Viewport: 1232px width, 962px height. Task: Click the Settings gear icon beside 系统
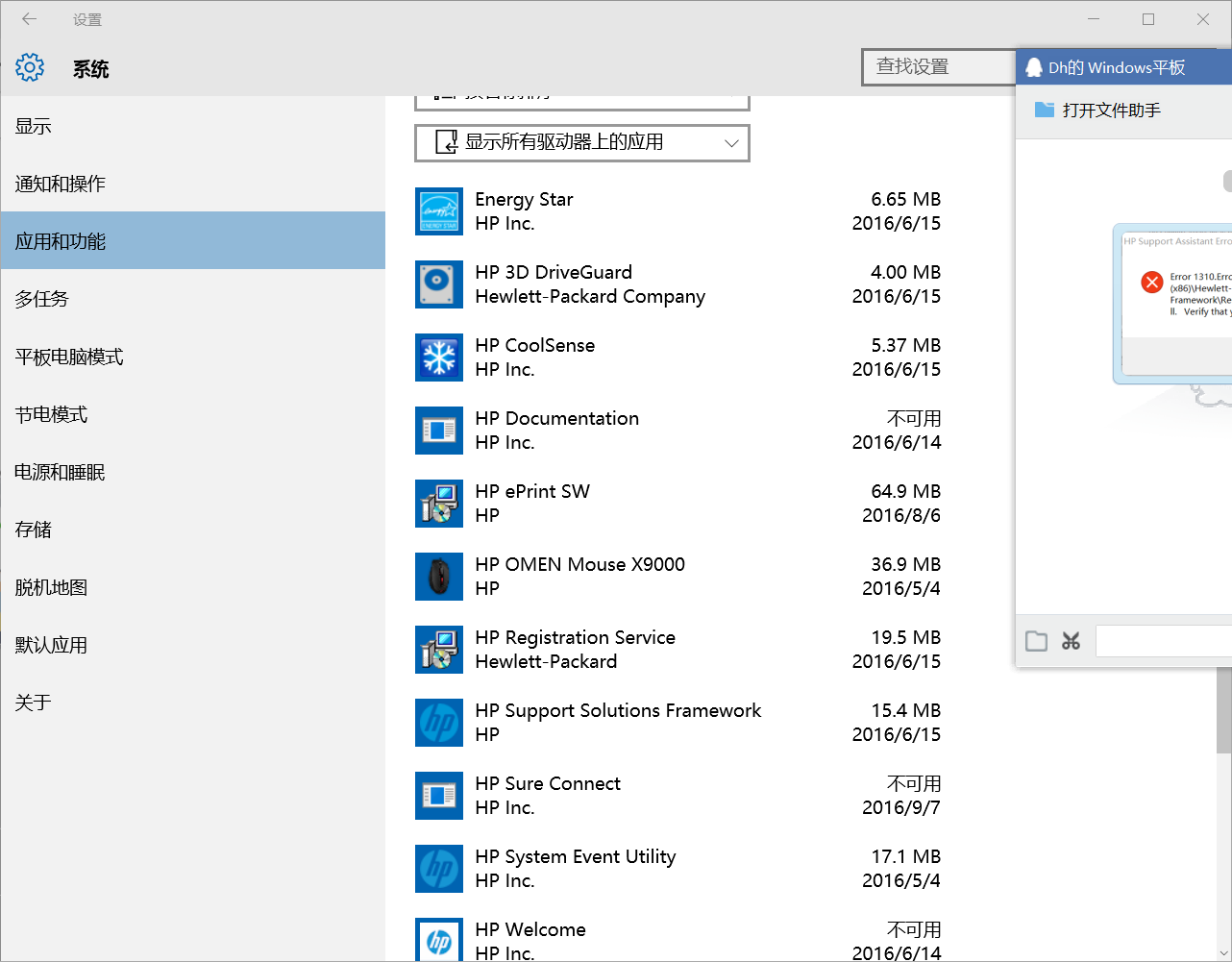[30, 67]
